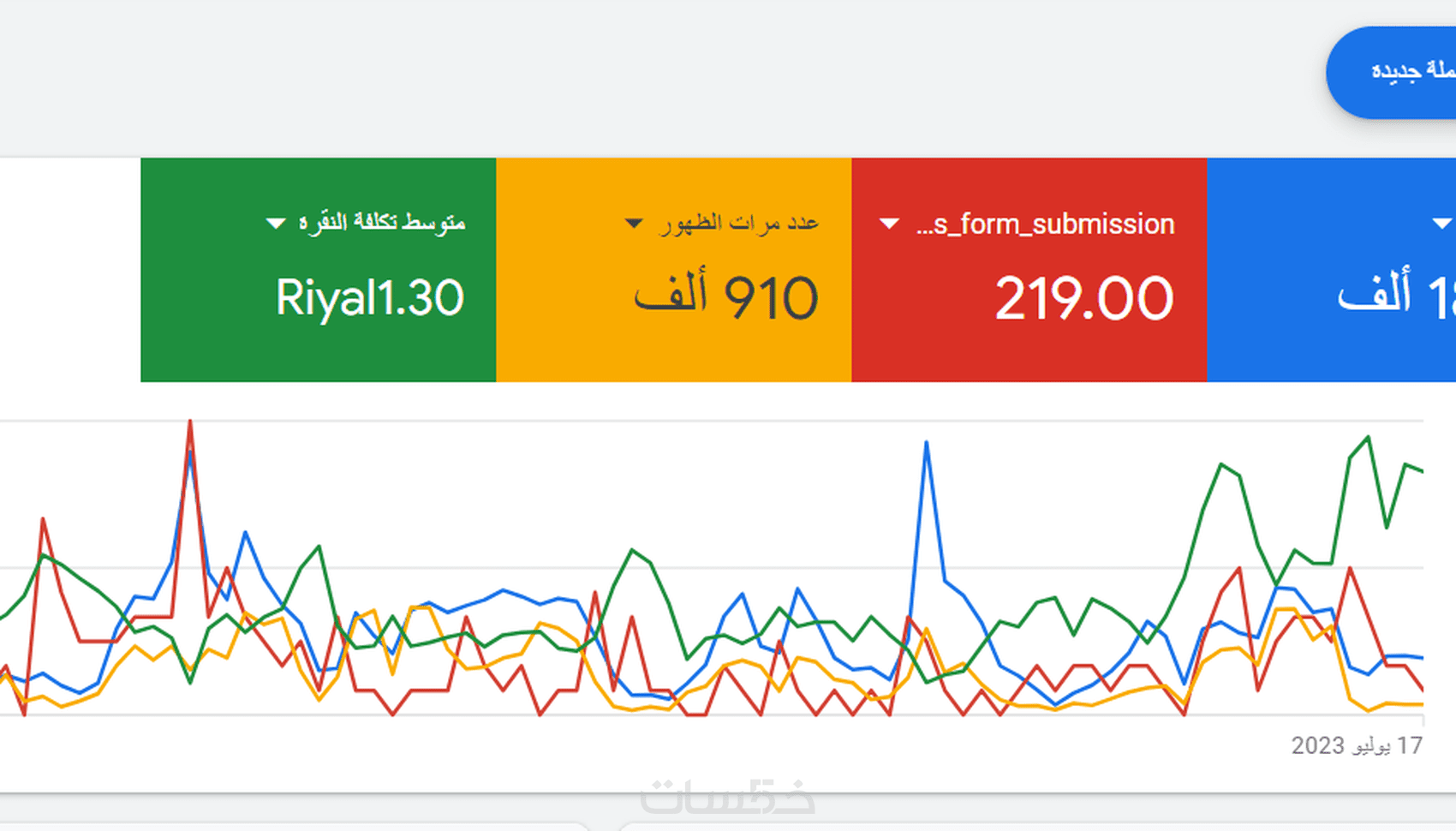1456x831 pixels.
Task: Expand the blue metric card dropdown arrow
Action: [x=1441, y=224]
